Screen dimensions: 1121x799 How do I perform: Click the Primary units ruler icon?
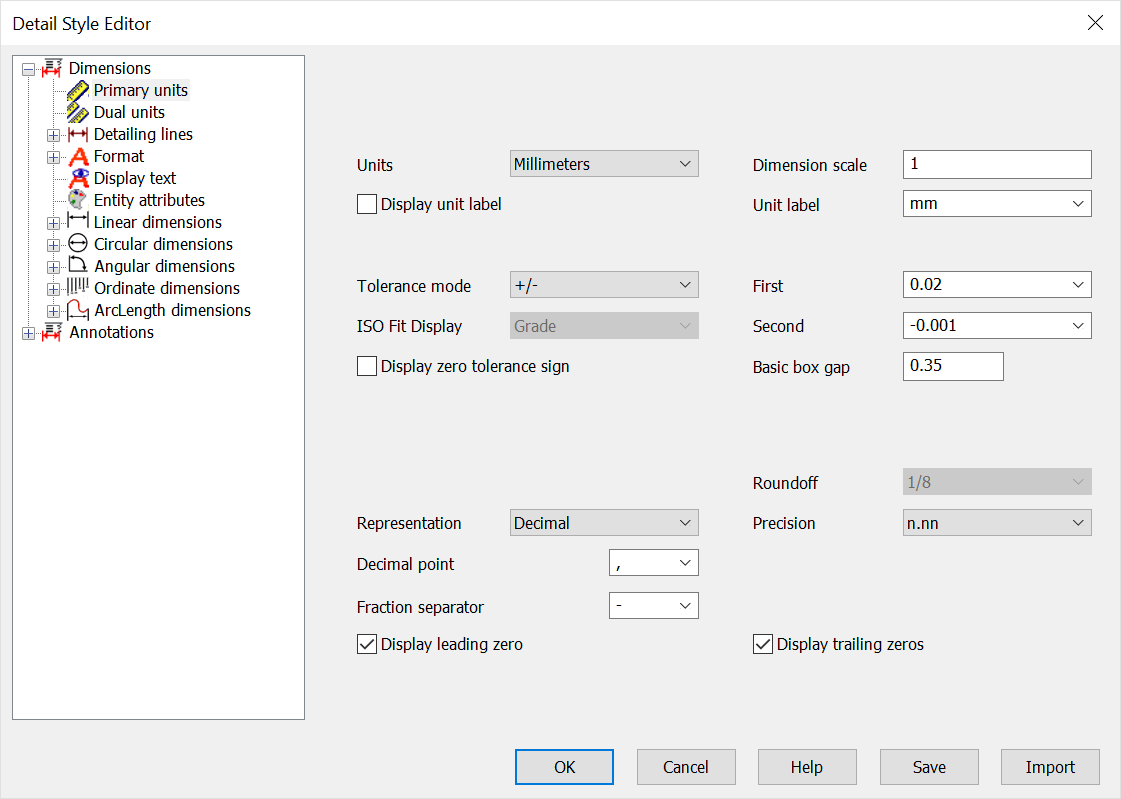tap(78, 90)
